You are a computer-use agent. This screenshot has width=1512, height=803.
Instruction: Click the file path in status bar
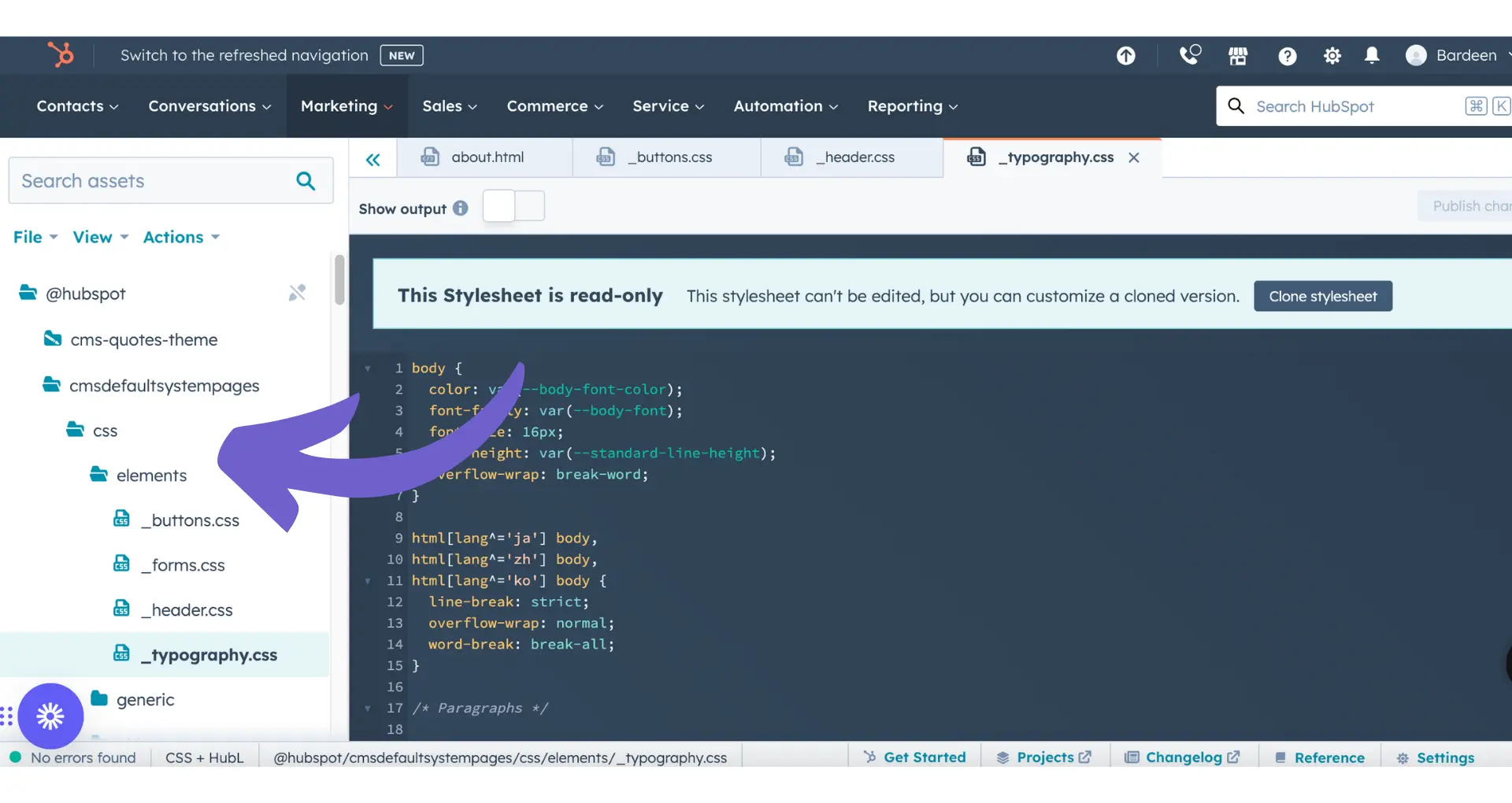pyautogui.click(x=500, y=757)
